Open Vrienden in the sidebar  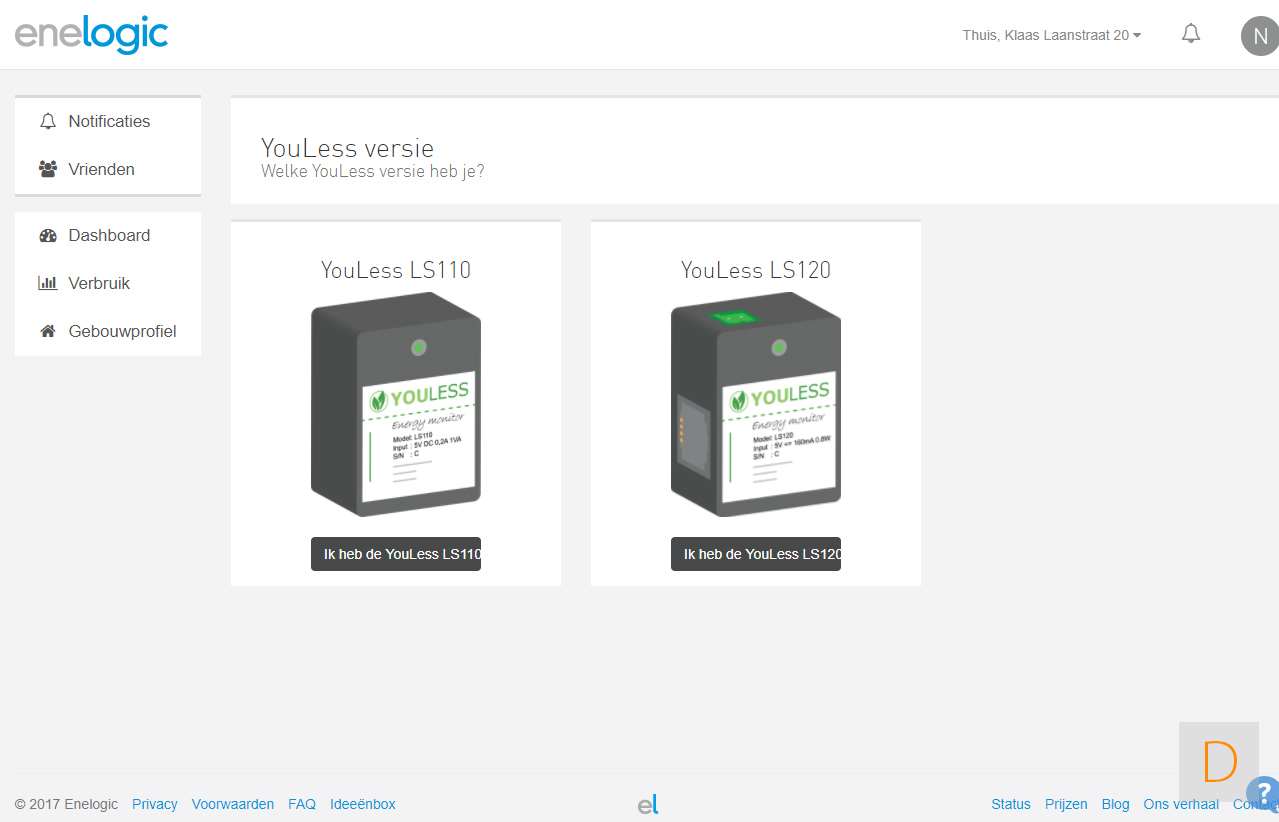pyautogui.click(x=108, y=170)
